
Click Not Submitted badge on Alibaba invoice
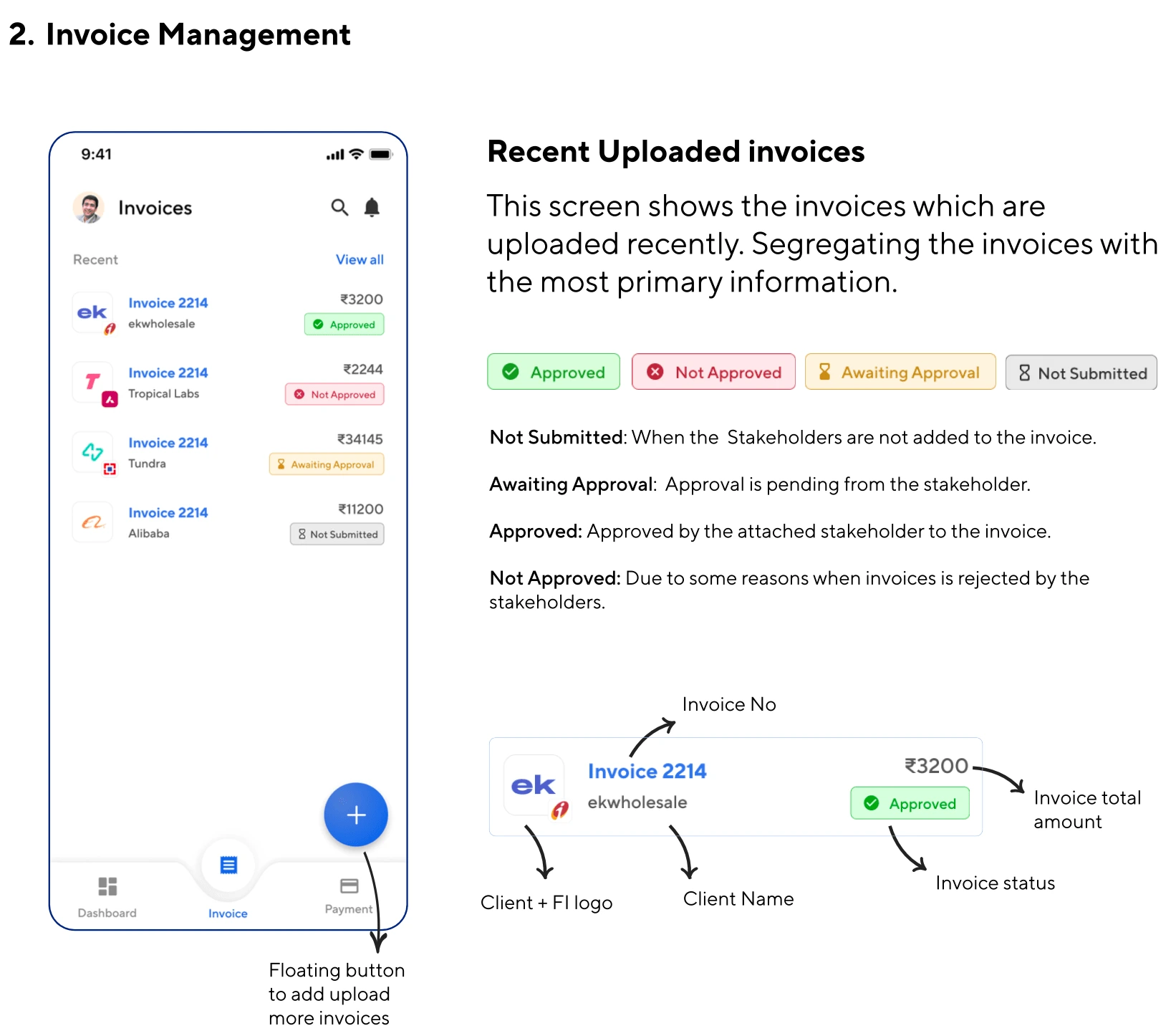(x=337, y=534)
